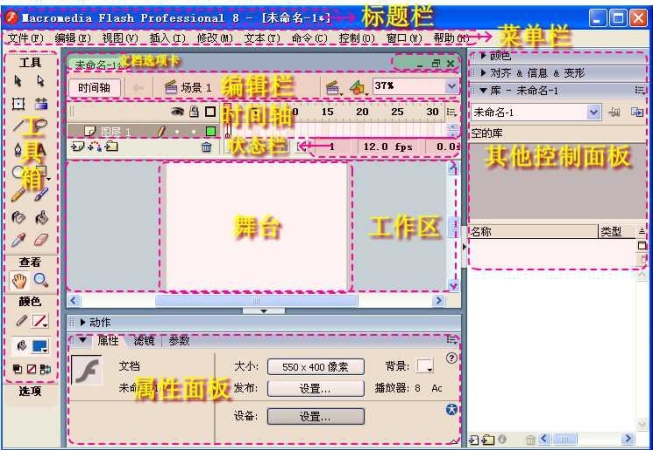Open the properties panel help icon
Viewport: 653px width, 450px height.
point(451,358)
